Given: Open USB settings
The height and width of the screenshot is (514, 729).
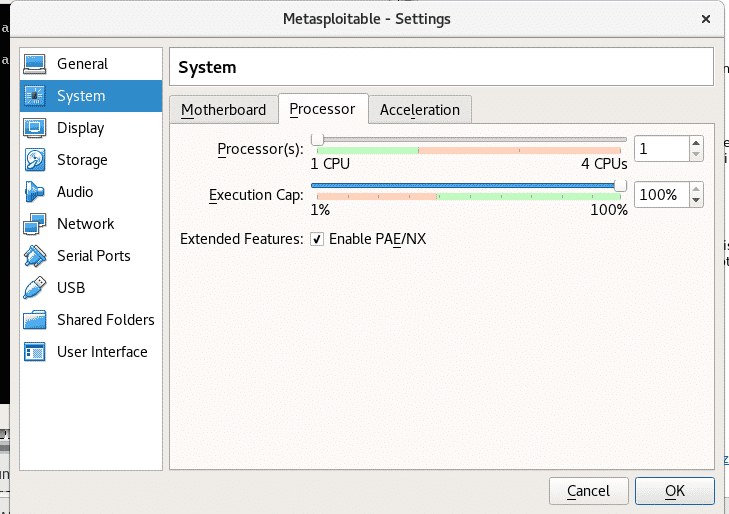Looking at the screenshot, I should [x=91, y=288].
